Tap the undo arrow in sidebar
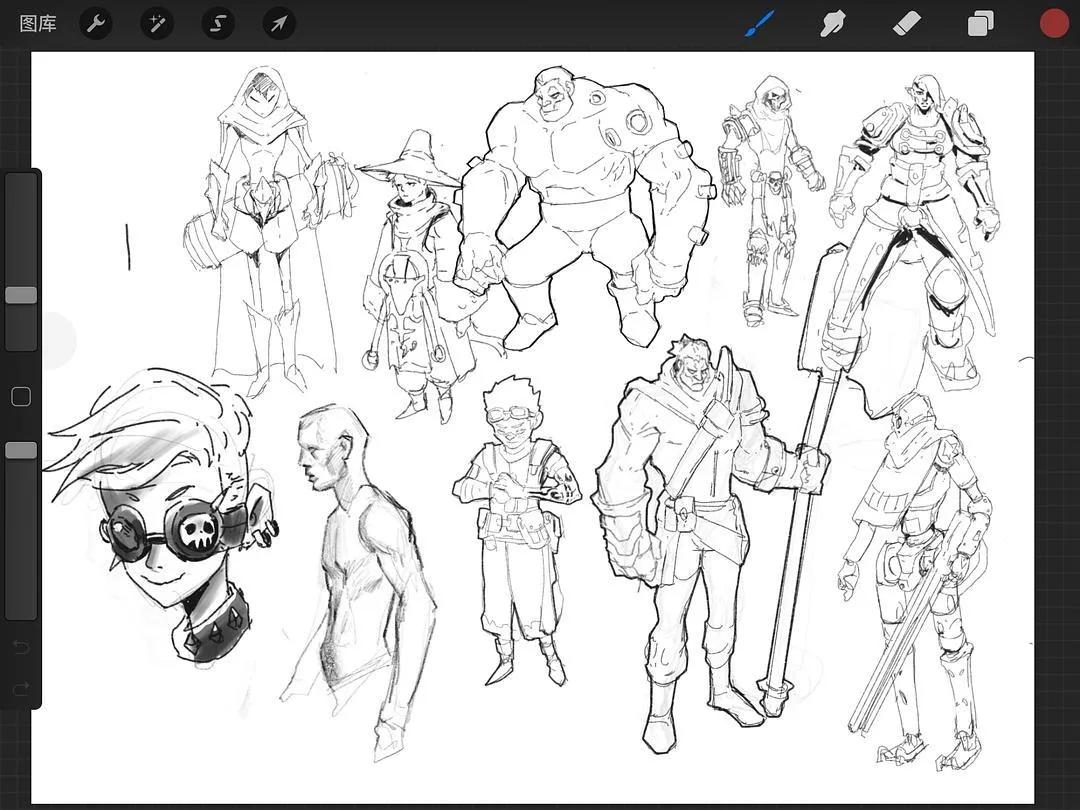This screenshot has width=1080, height=810. [x=21, y=648]
